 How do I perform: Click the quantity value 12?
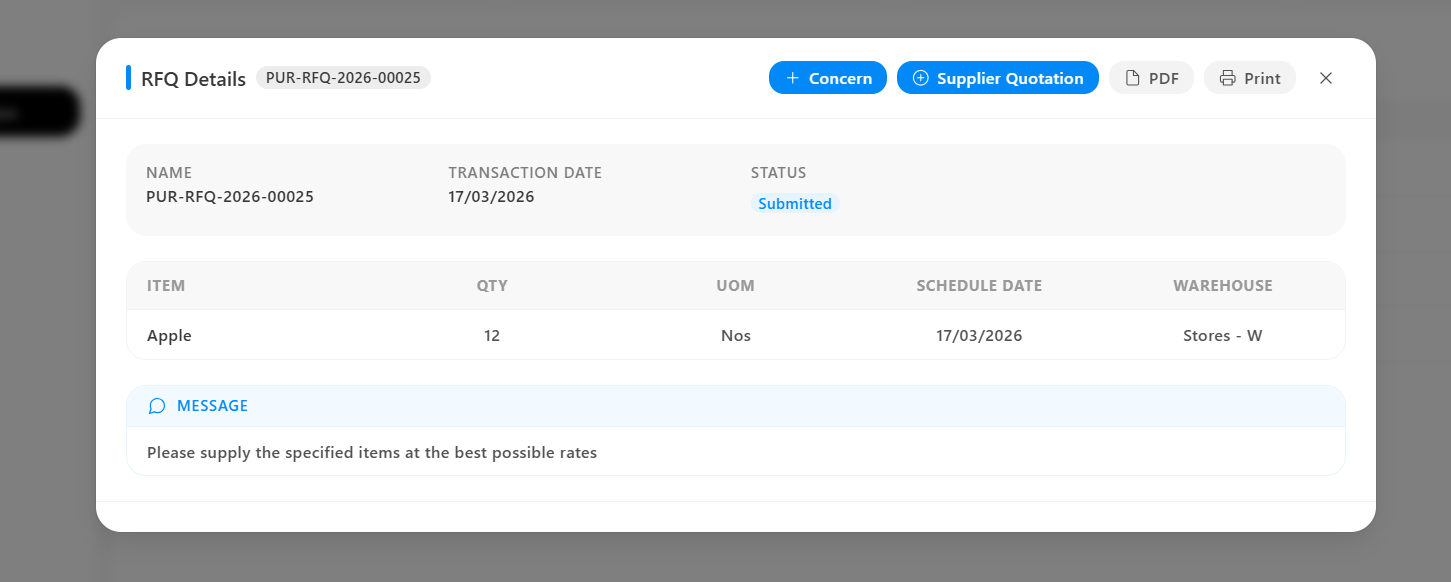click(x=492, y=336)
